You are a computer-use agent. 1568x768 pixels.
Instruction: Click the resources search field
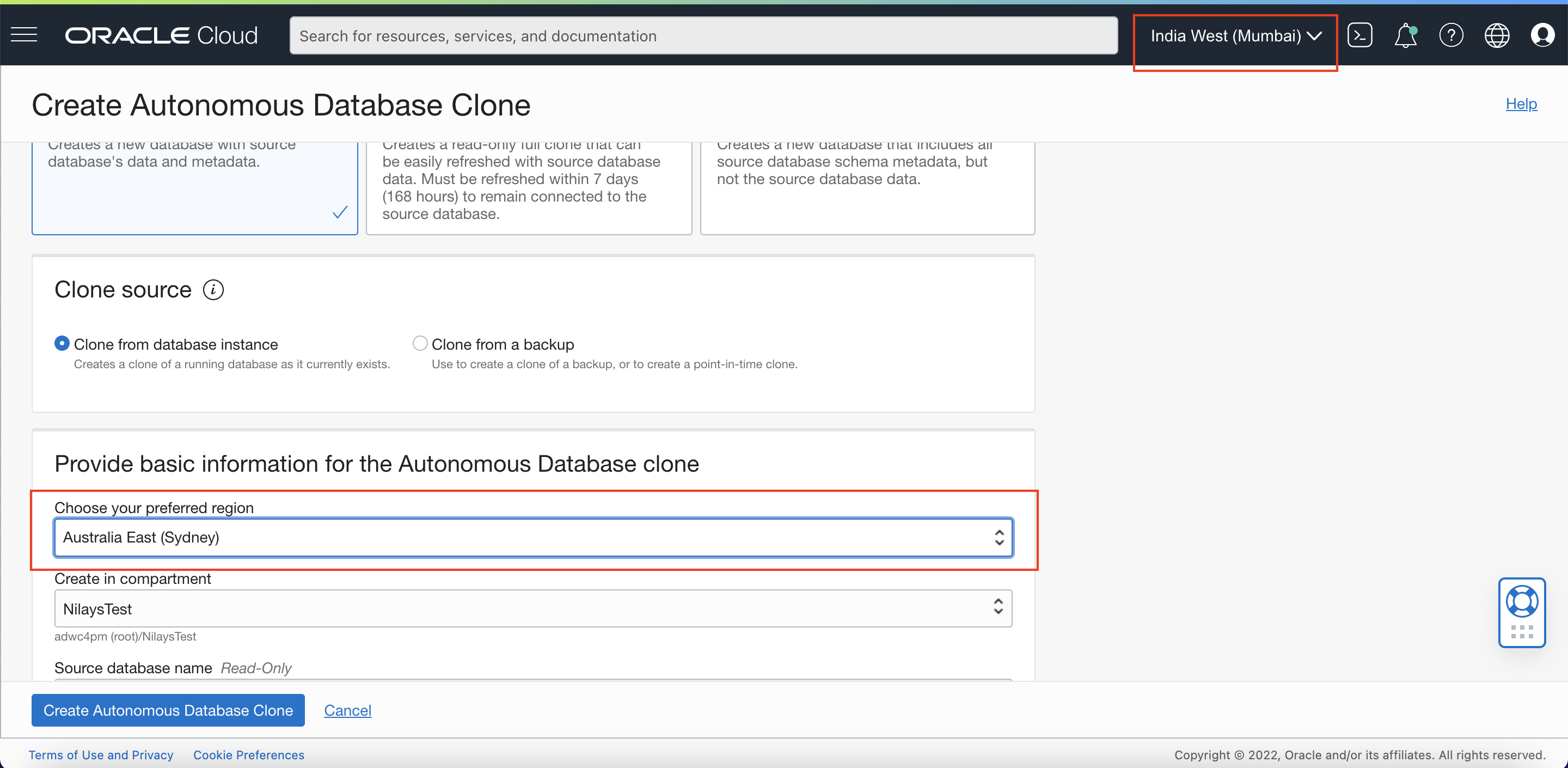(x=703, y=36)
